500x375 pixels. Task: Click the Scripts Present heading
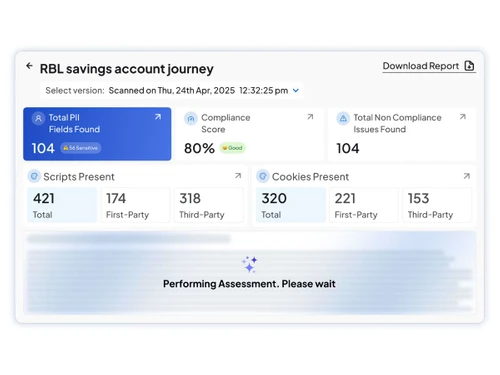[x=79, y=177]
